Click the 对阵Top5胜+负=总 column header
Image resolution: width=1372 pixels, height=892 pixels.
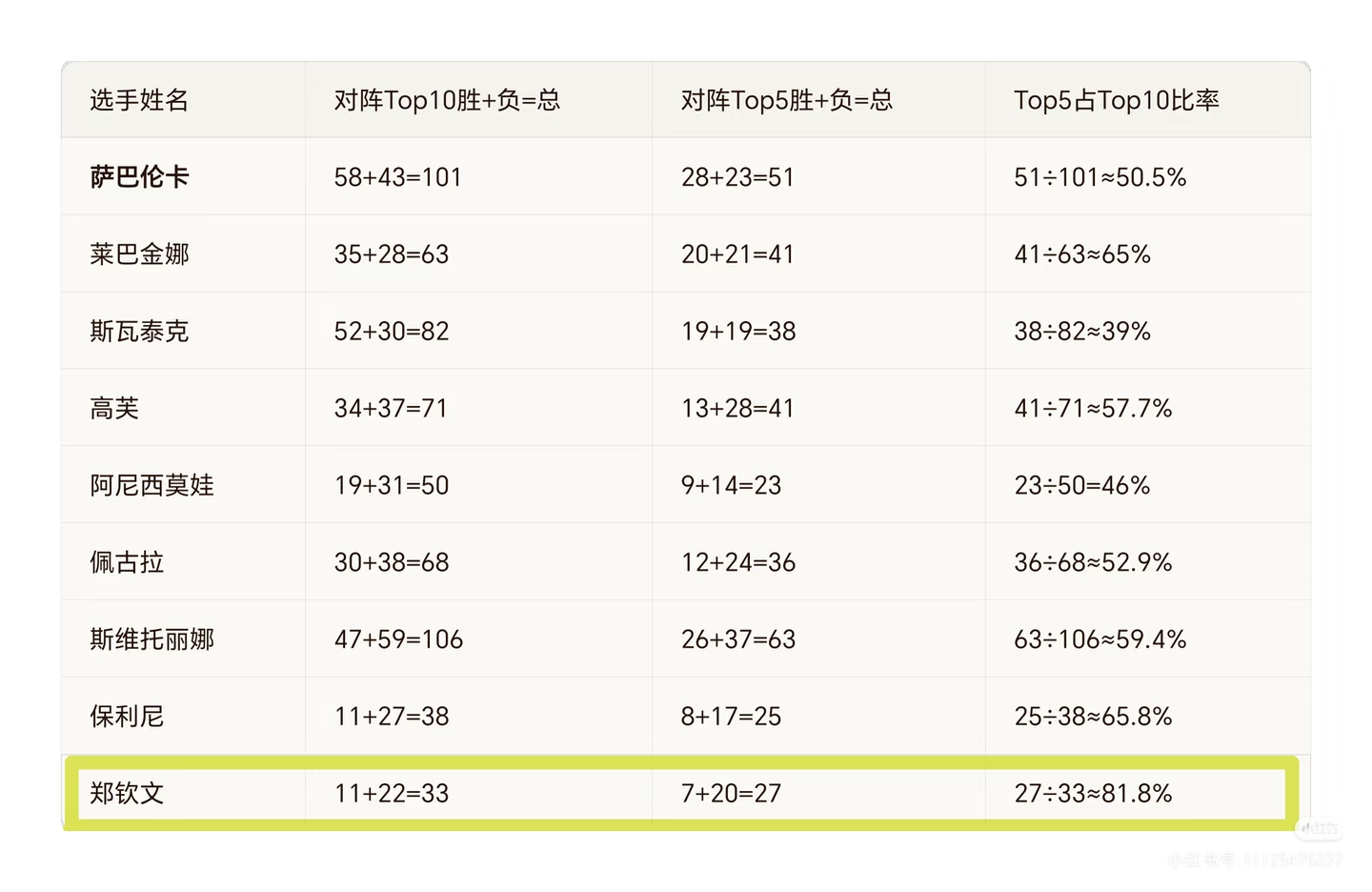pos(786,100)
